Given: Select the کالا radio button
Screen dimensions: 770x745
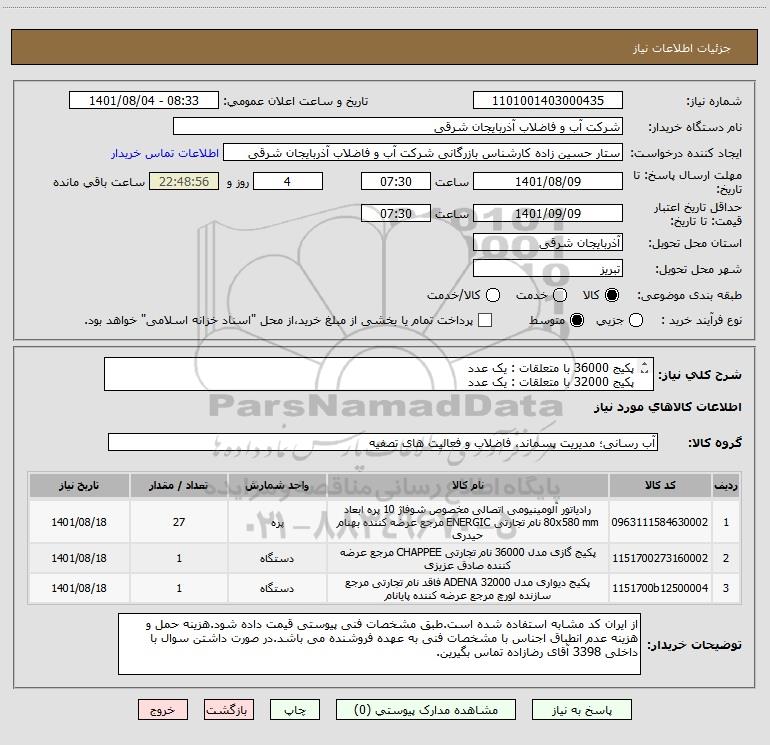Looking at the screenshot, I should tap(612, 295).
